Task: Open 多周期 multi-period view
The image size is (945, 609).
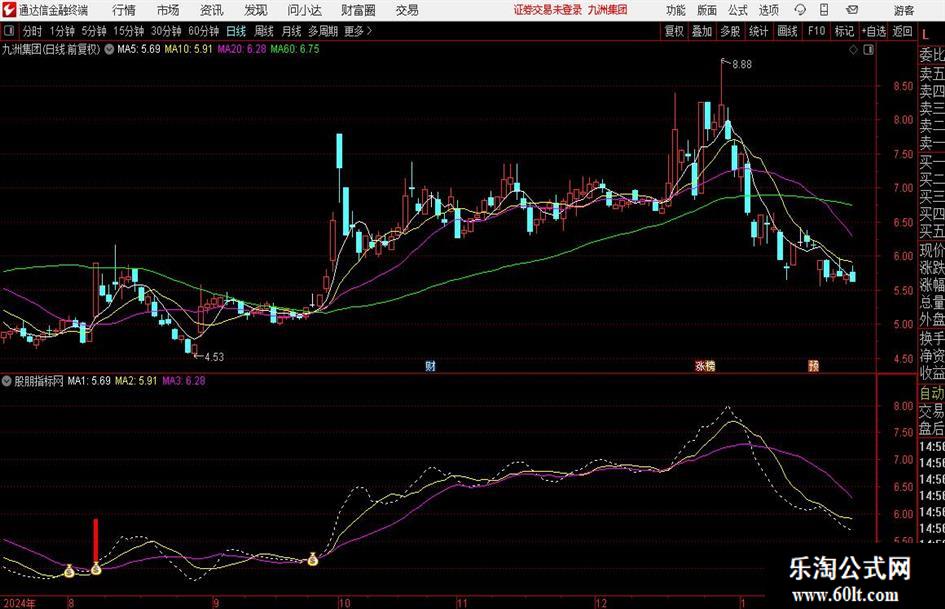Action: point(322,31)
